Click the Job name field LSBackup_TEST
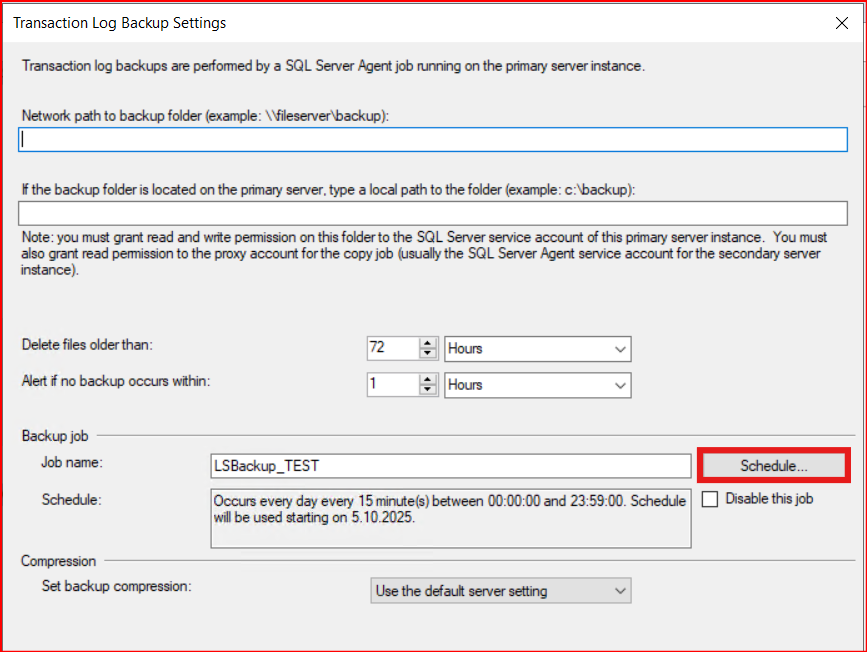This screenshot has width=867, height=652. point(449,466)
